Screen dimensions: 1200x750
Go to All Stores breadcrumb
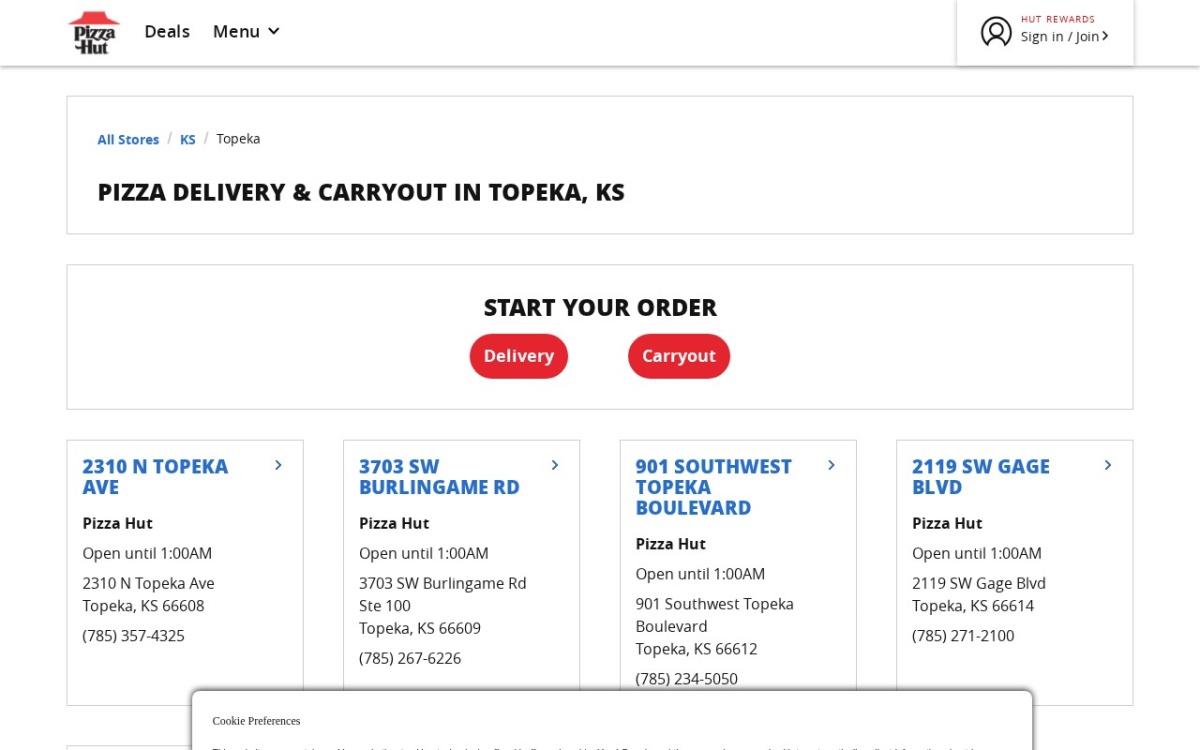tap(128, 139)
